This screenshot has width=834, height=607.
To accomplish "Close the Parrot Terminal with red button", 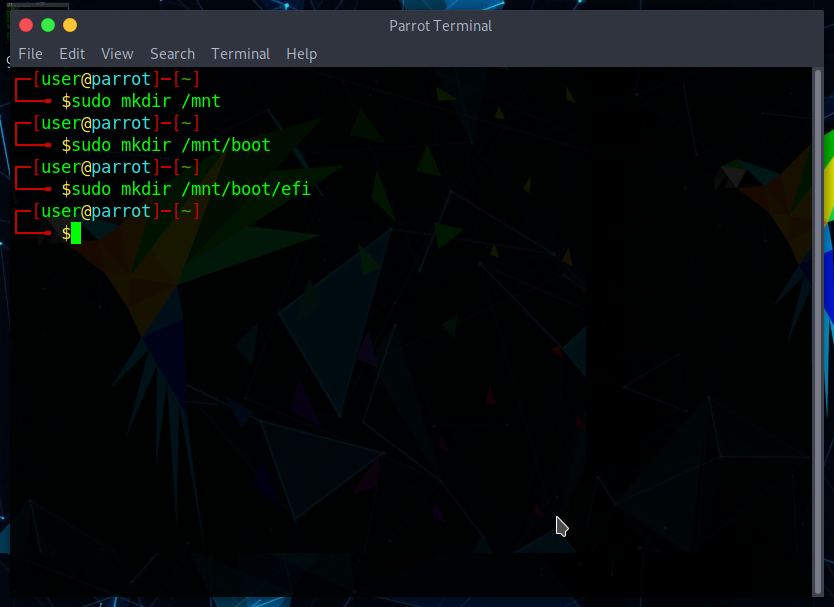I will click(x=26, y=25).
